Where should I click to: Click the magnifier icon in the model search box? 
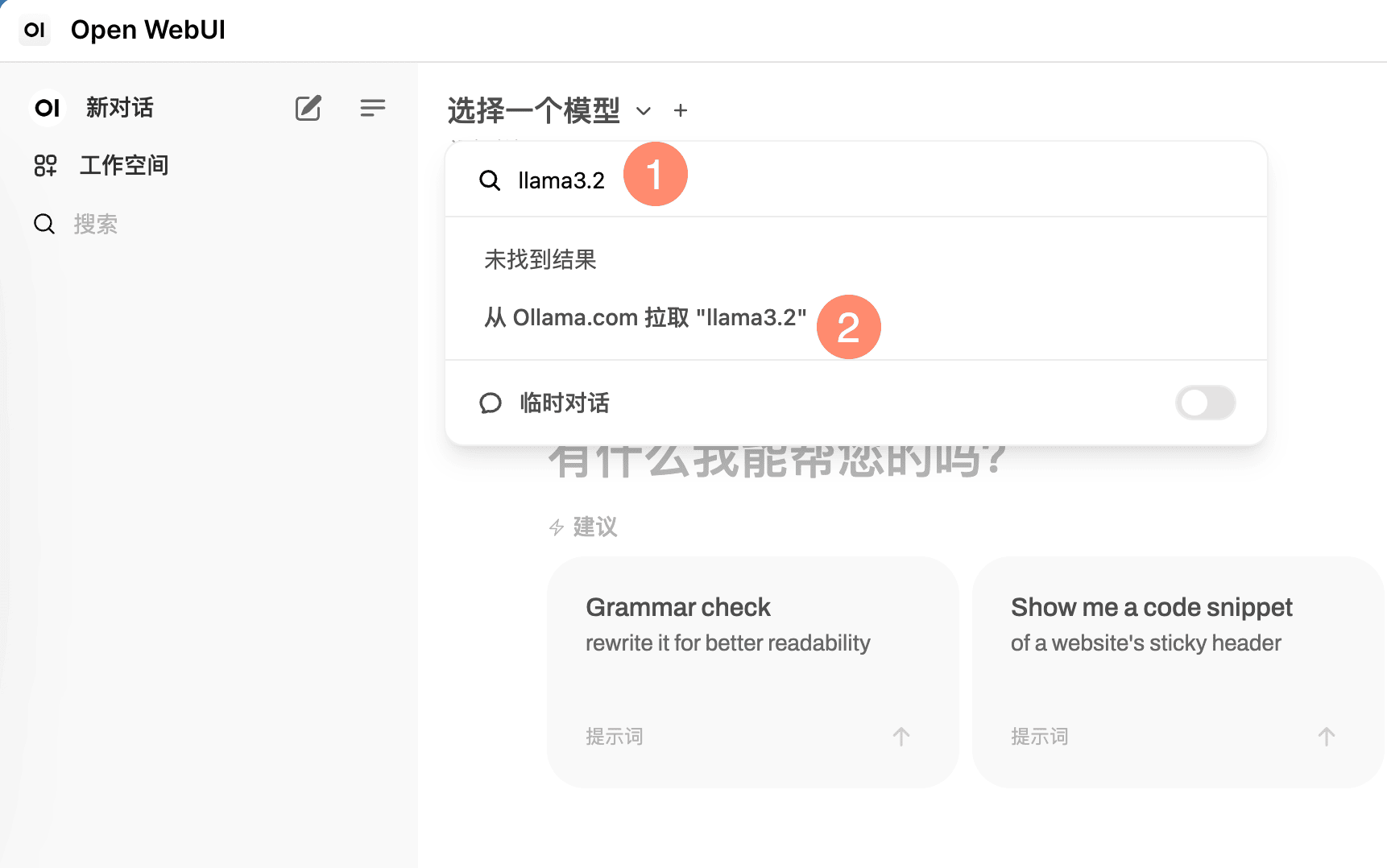click(490, 180)
